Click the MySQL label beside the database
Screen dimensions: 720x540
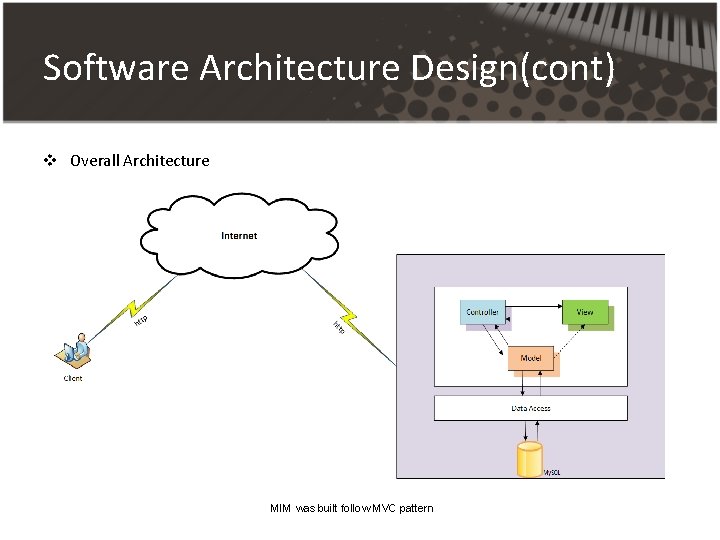552,472
